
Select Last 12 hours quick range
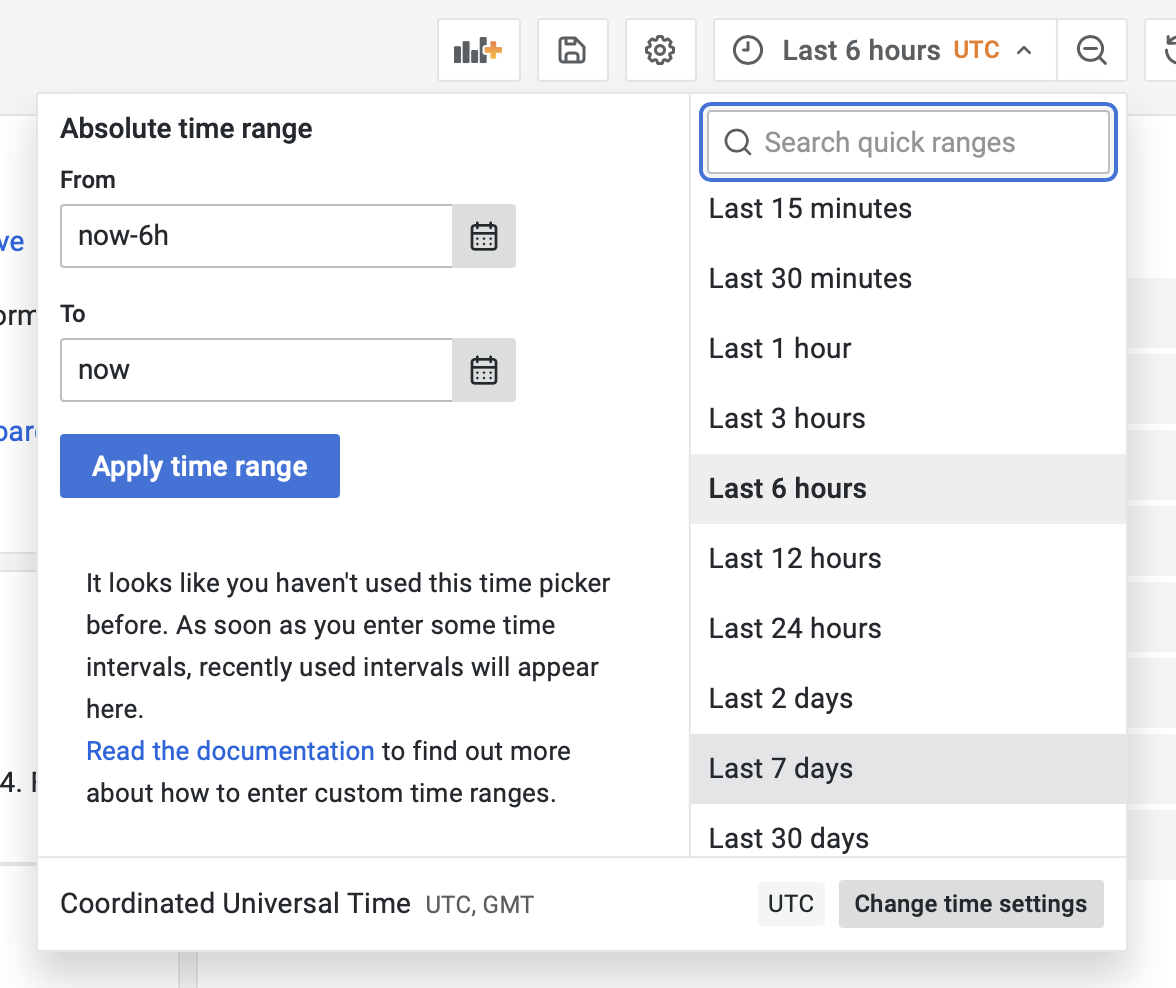[795, 559]
